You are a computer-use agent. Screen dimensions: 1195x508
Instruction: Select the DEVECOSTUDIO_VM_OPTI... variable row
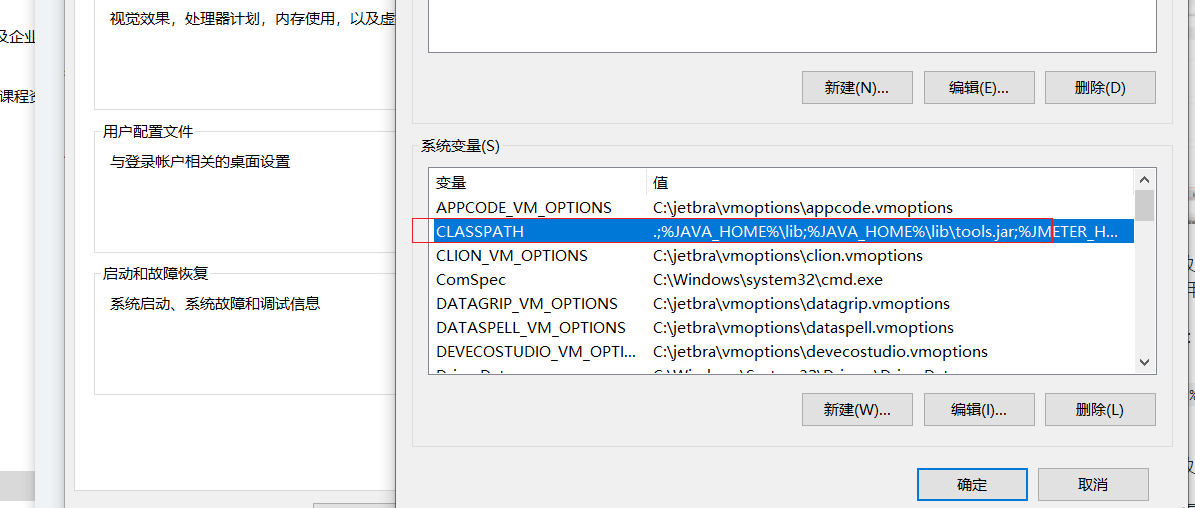535,352
